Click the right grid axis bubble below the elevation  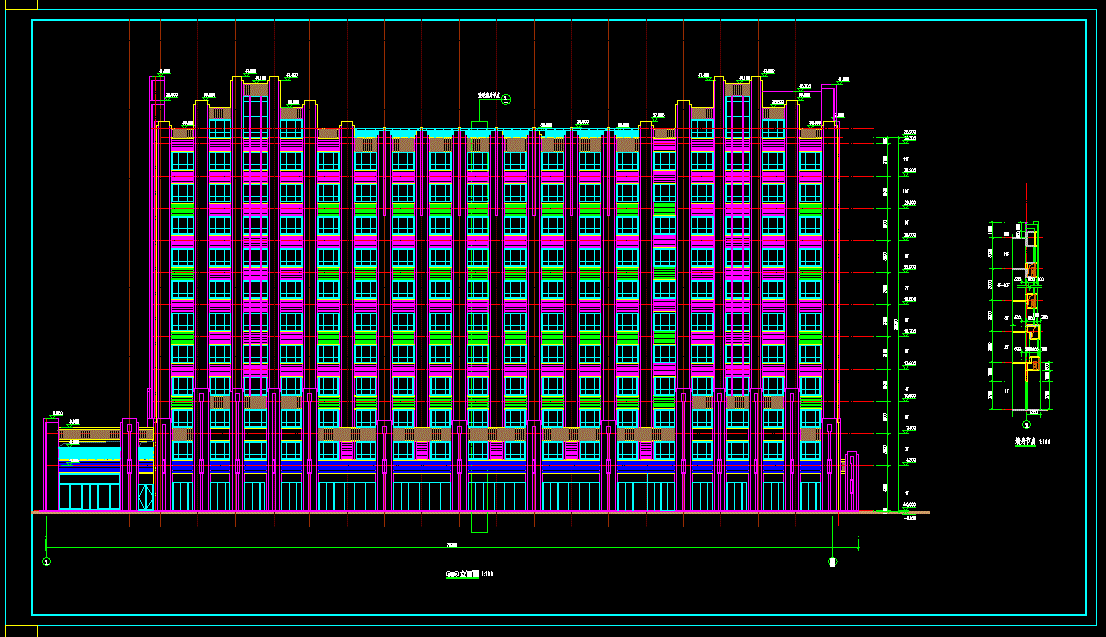833,562
